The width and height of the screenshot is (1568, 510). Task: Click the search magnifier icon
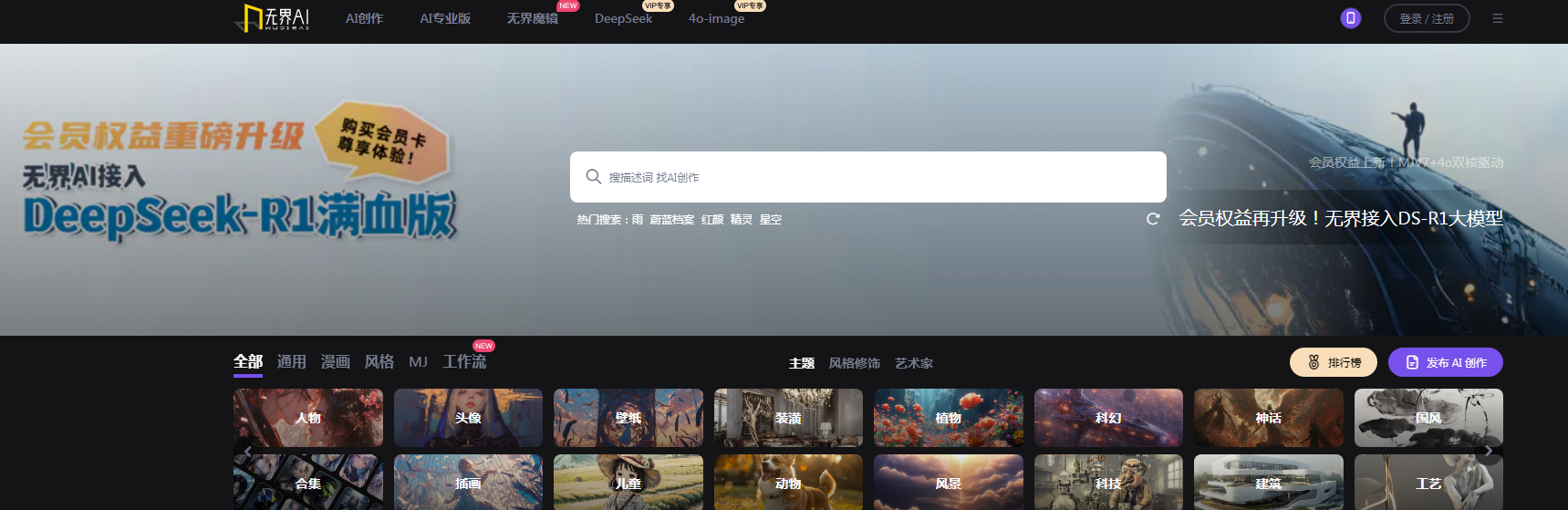pos(593,177)
